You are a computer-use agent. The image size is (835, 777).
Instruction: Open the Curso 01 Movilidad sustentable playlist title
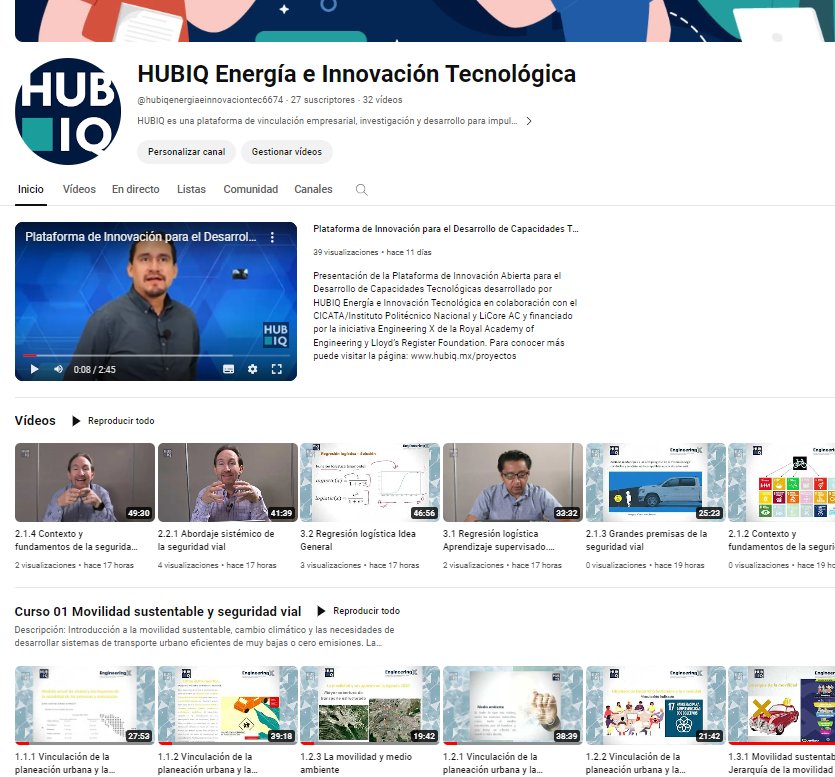(x=158, y=611)
